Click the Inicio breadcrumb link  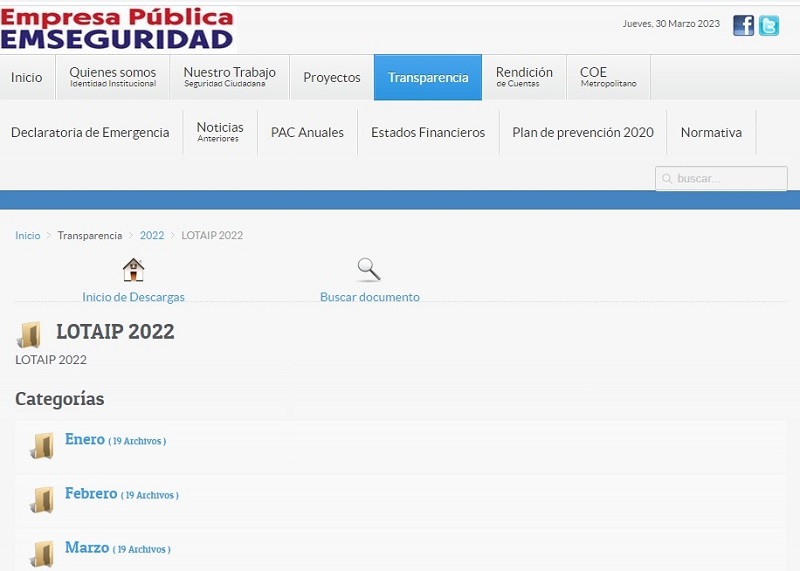pyautogui.click(x=28, y=235)
